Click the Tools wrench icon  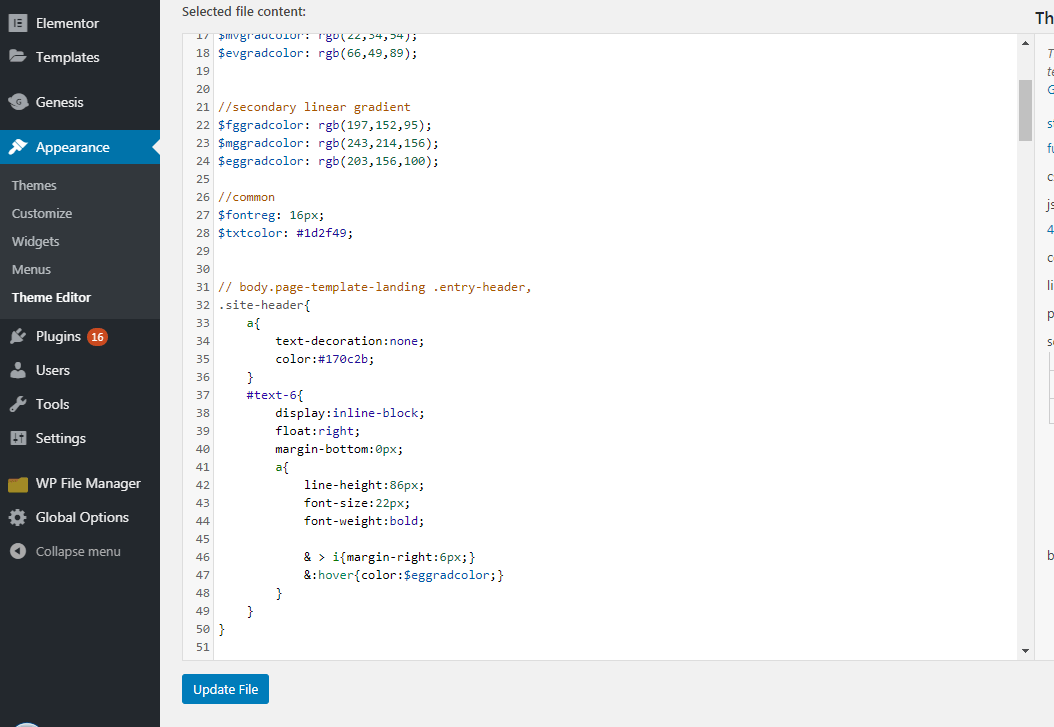[x=17, y=404]
